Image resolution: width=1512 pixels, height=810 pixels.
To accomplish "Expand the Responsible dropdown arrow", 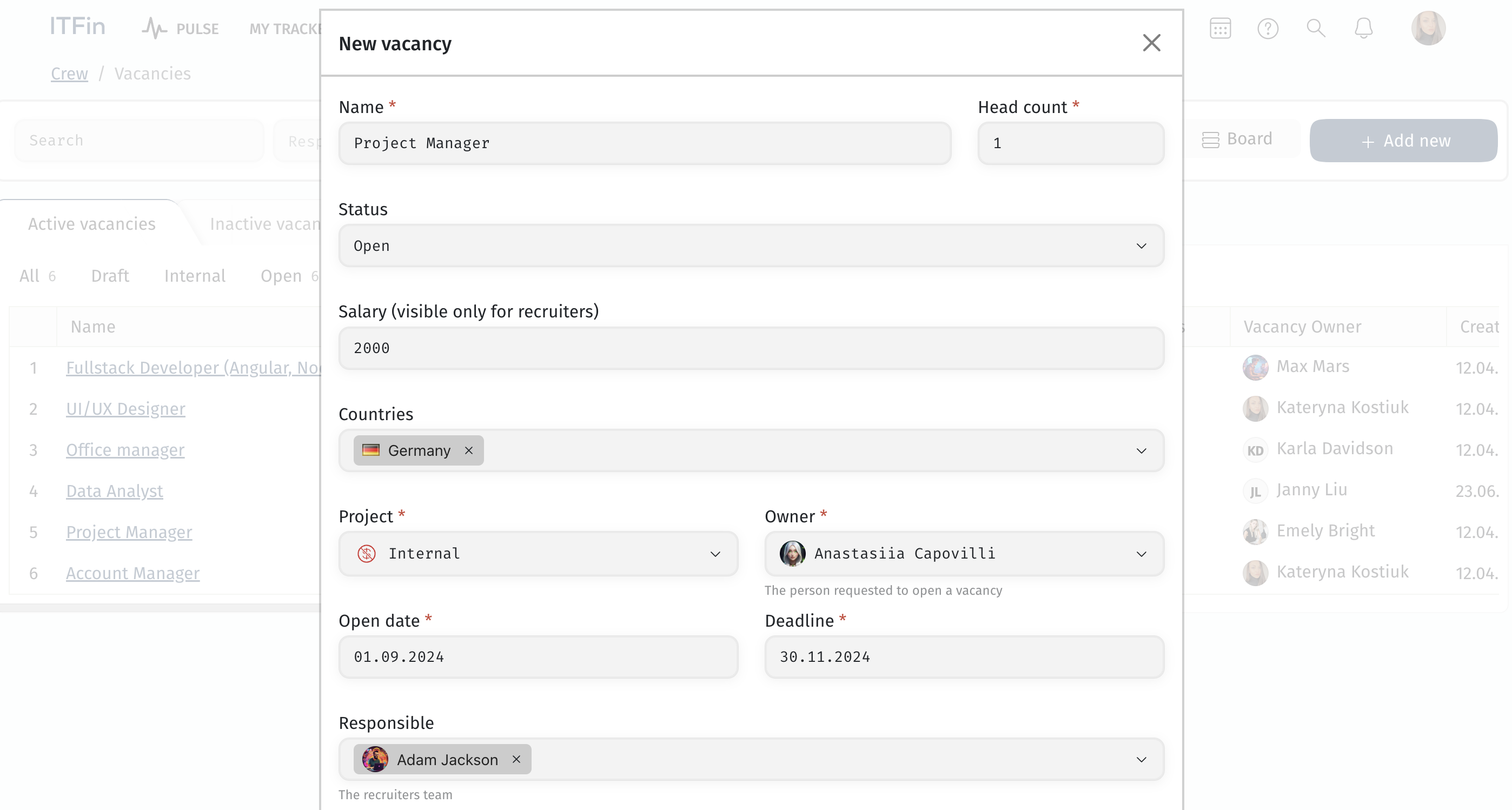I will [x=1141, y=760].
